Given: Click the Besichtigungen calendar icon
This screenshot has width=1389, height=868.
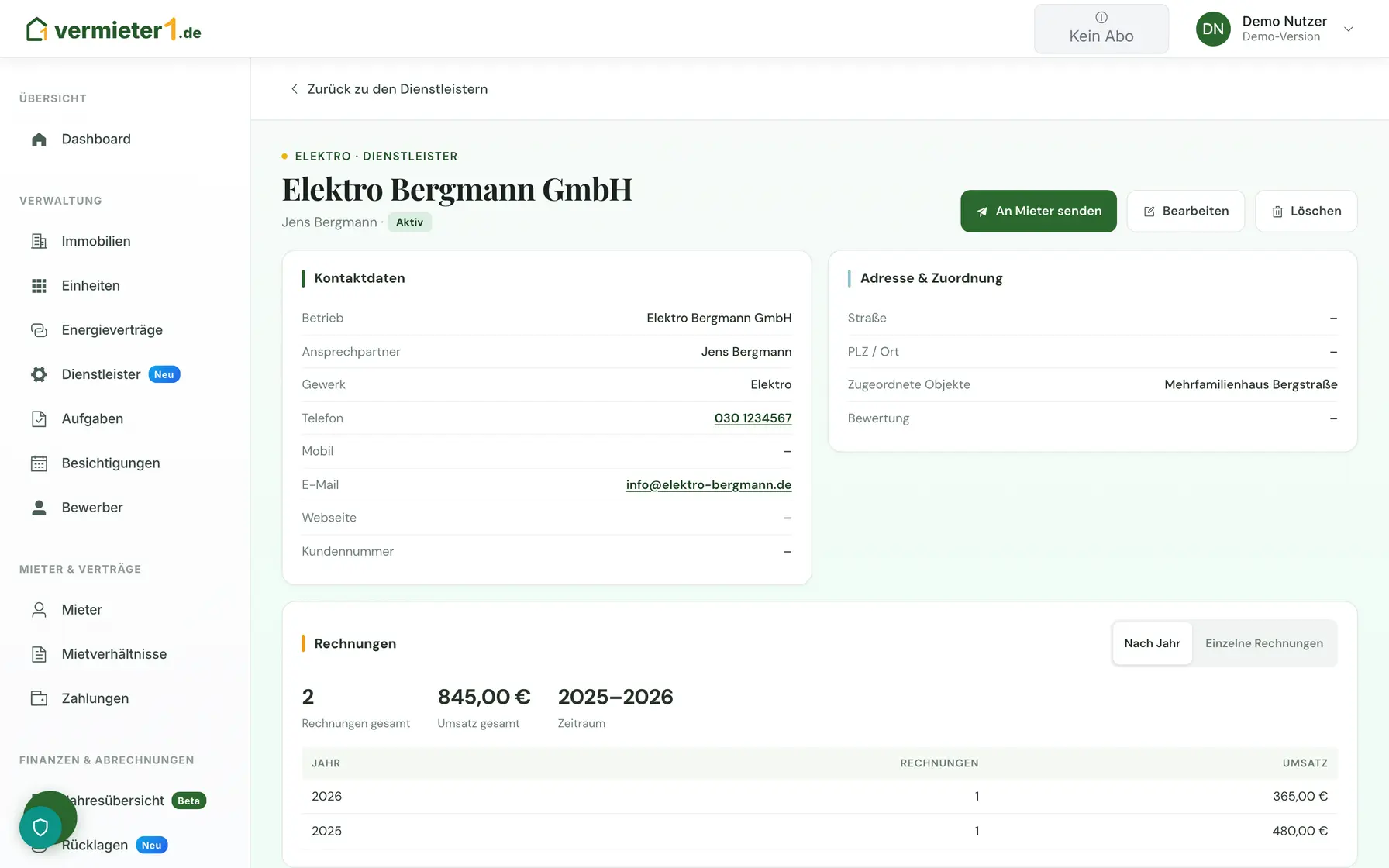Looking at the screenshot, I should point(39,463).
